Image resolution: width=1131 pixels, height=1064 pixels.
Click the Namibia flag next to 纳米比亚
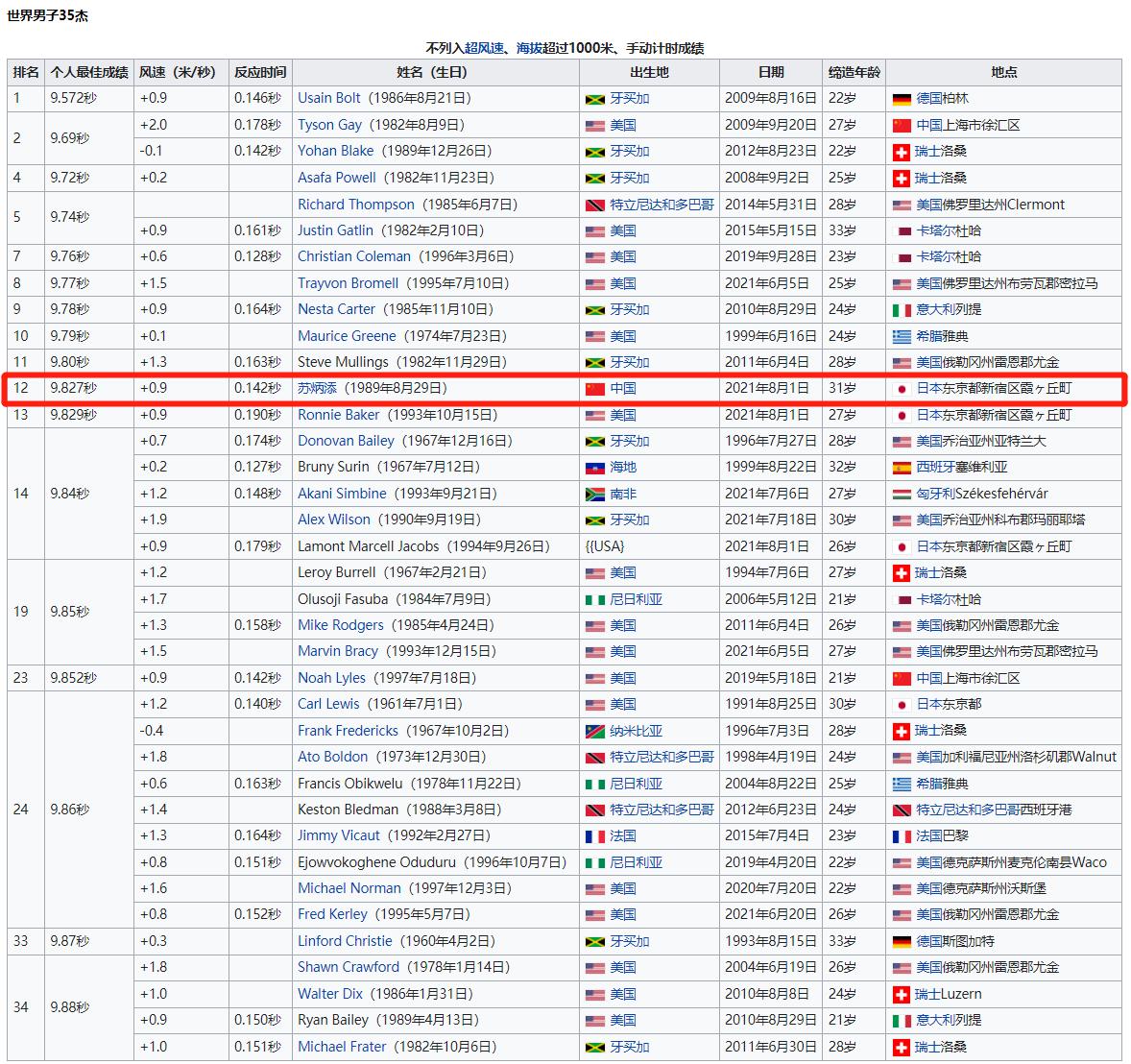click(594, 732)
